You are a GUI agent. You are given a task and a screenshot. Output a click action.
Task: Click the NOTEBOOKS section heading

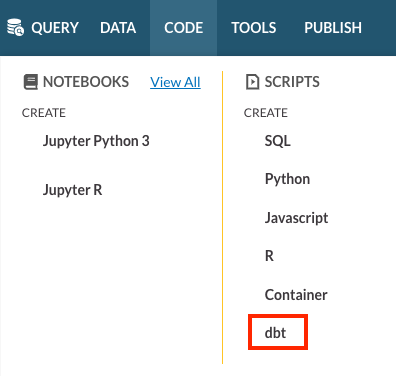click(x=86, y=82)
